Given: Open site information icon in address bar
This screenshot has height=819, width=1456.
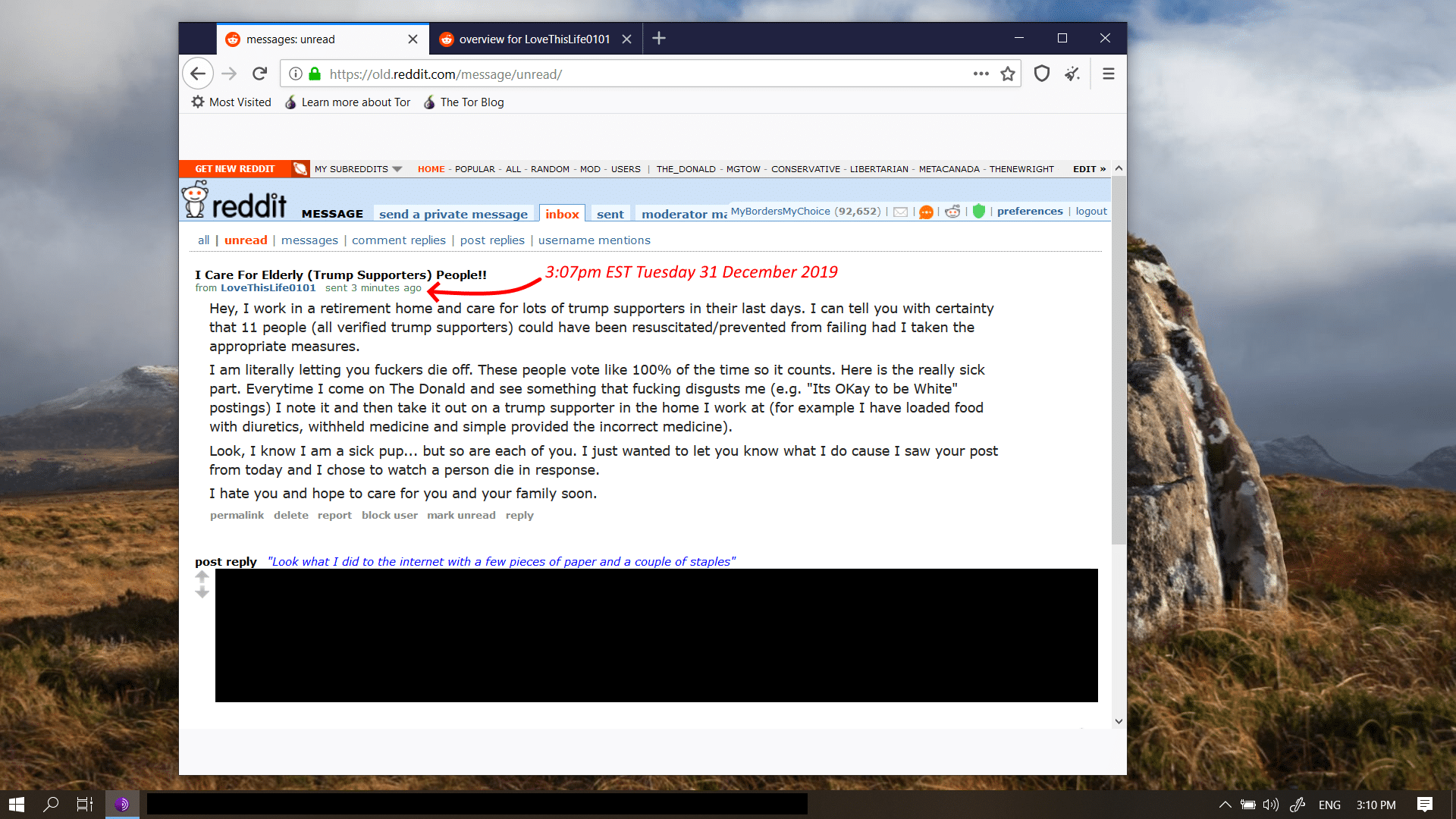Looking at the screenshot, I should coord(296,74).
